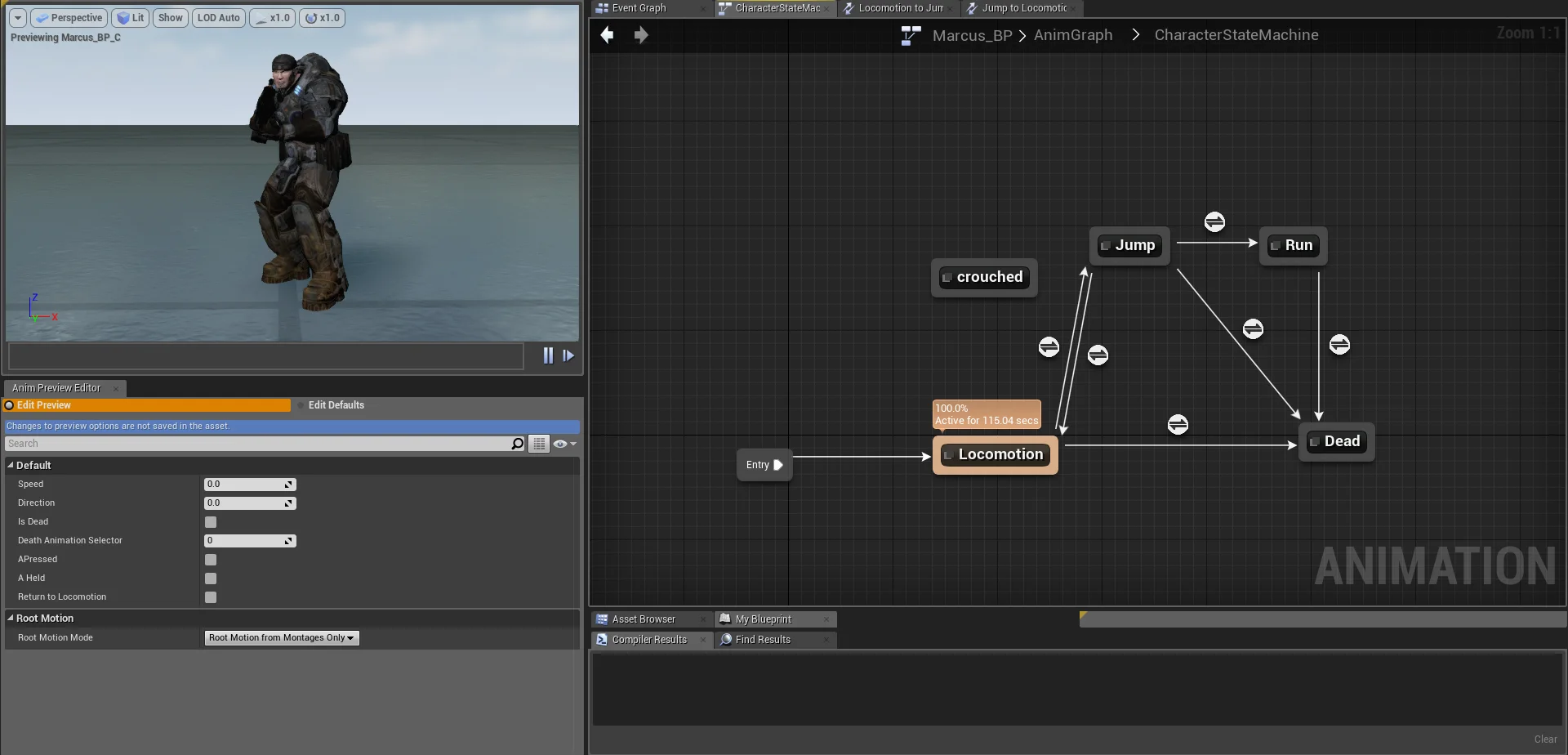Open the Lit view mode menu

130,18
